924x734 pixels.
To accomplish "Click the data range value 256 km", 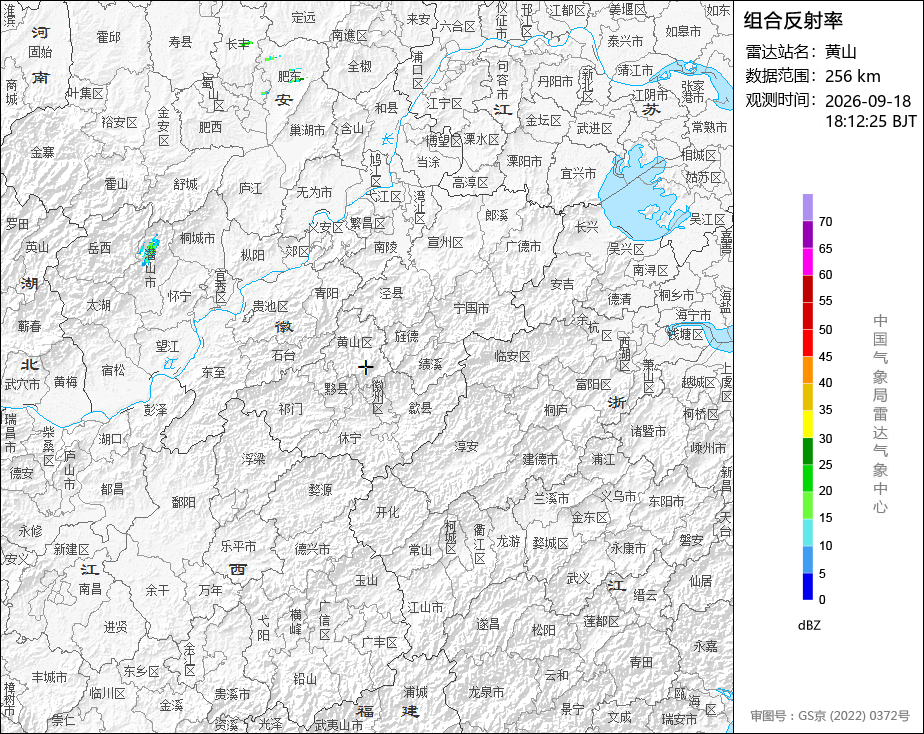I will 853,76.
